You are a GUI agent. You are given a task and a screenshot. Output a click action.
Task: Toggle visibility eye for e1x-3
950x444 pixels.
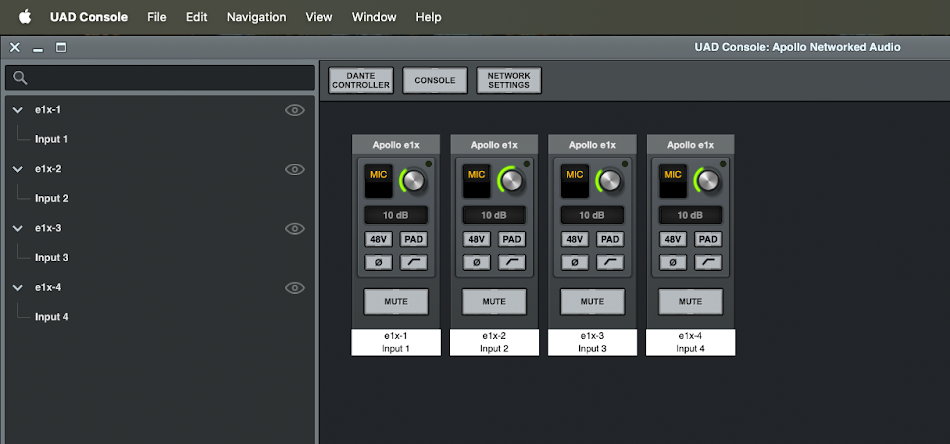point(295,228)
